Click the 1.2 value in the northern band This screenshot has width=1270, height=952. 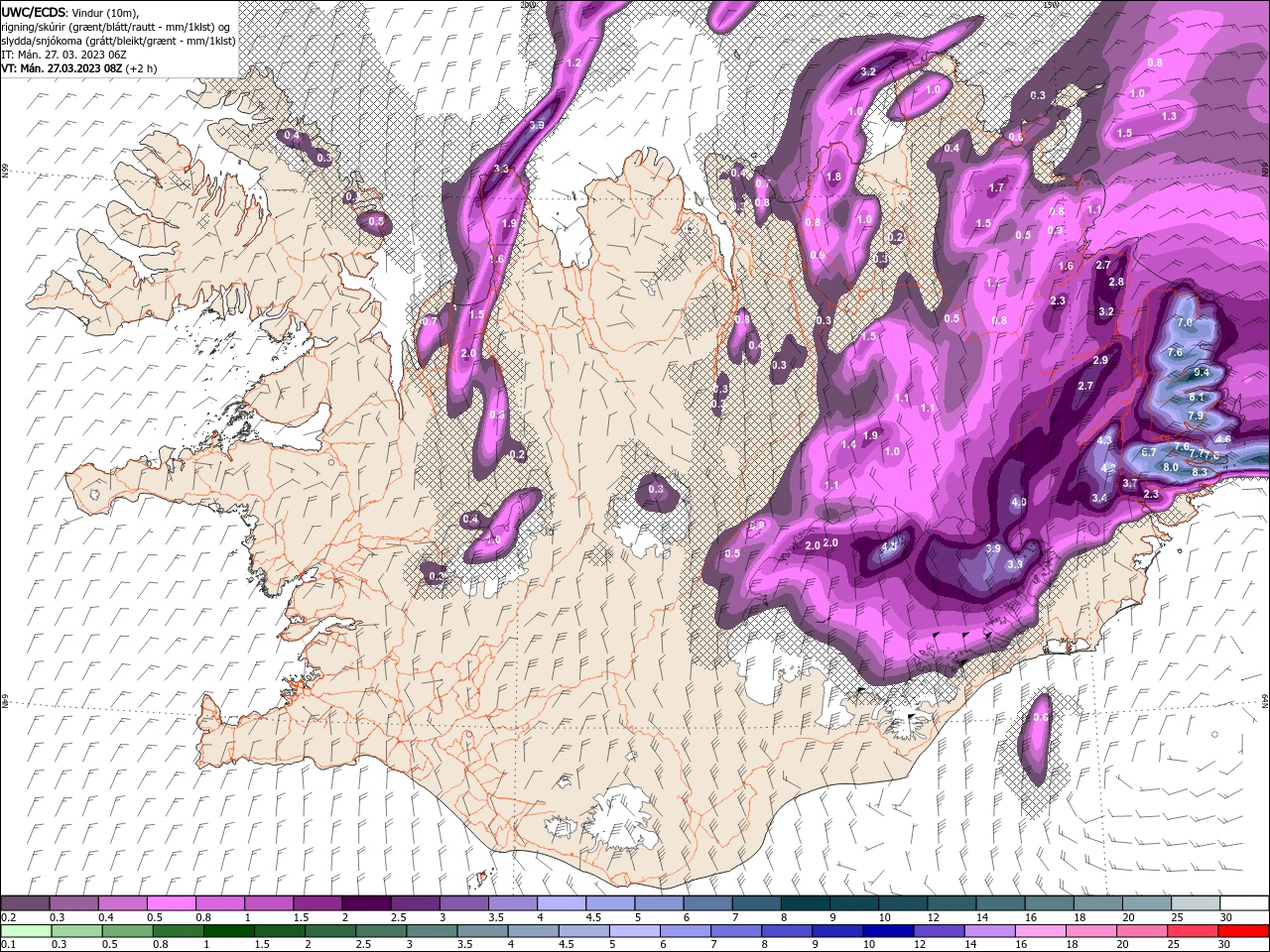coord(572,62)
